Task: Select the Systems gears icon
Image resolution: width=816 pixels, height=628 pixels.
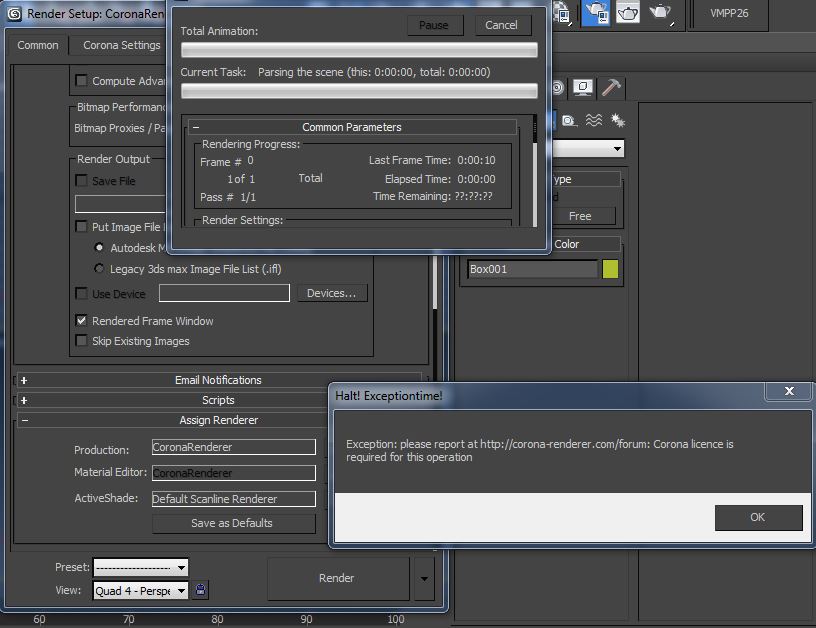Action: tap(618, 120)
